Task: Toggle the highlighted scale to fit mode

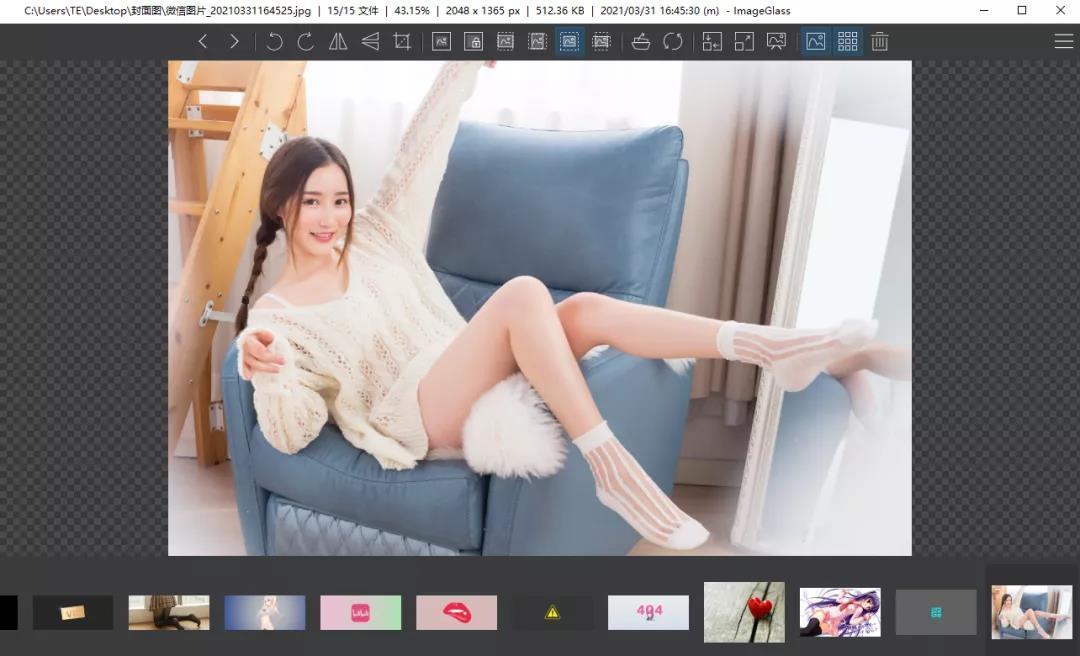Action: pos(570,41)
